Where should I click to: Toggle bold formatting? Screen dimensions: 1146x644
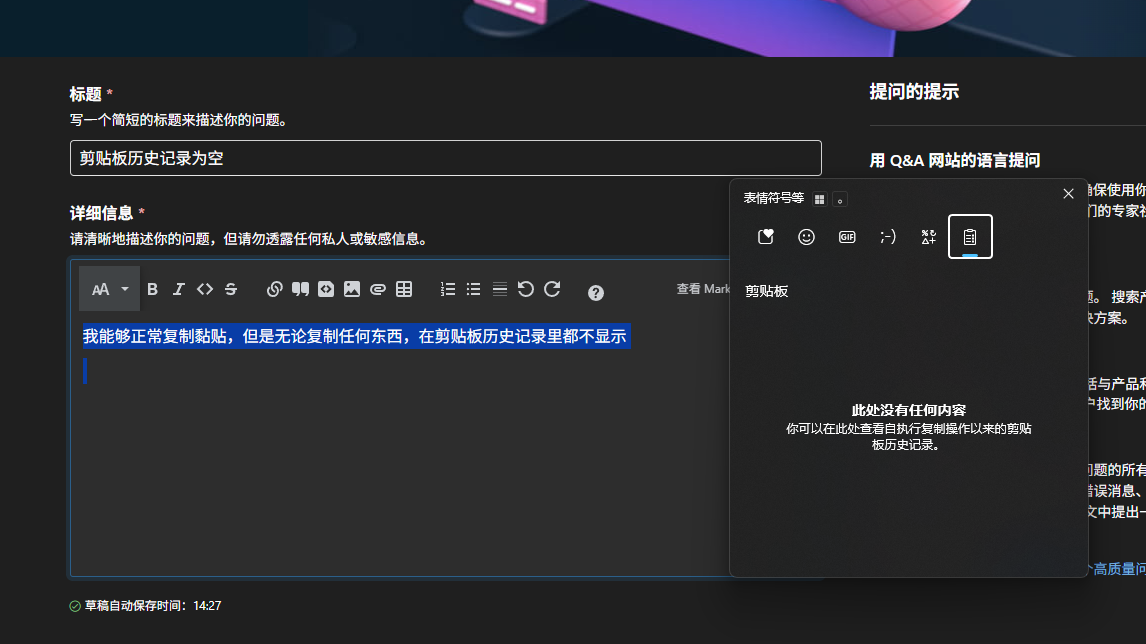tap(152, 289)
